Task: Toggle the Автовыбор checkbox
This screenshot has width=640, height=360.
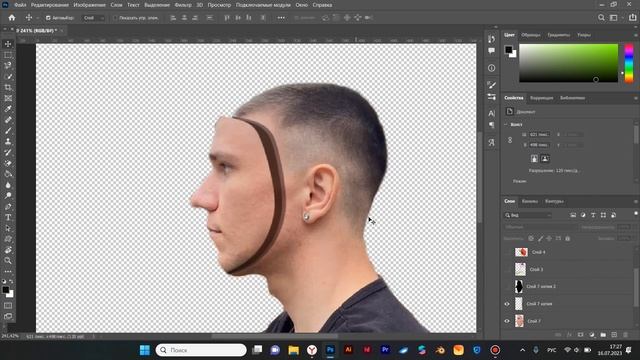Action: pyautogui.click(x=48, y=18)
